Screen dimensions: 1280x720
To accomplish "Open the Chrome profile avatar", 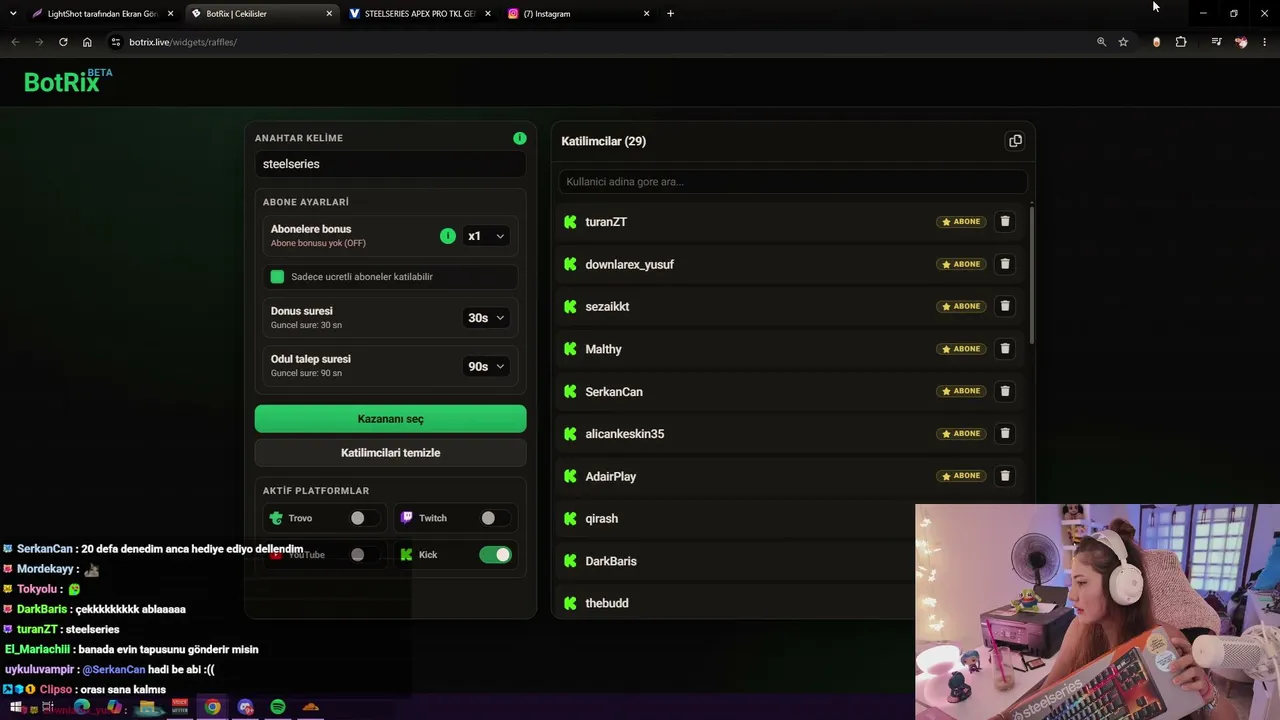I will tap(1241, 42).
